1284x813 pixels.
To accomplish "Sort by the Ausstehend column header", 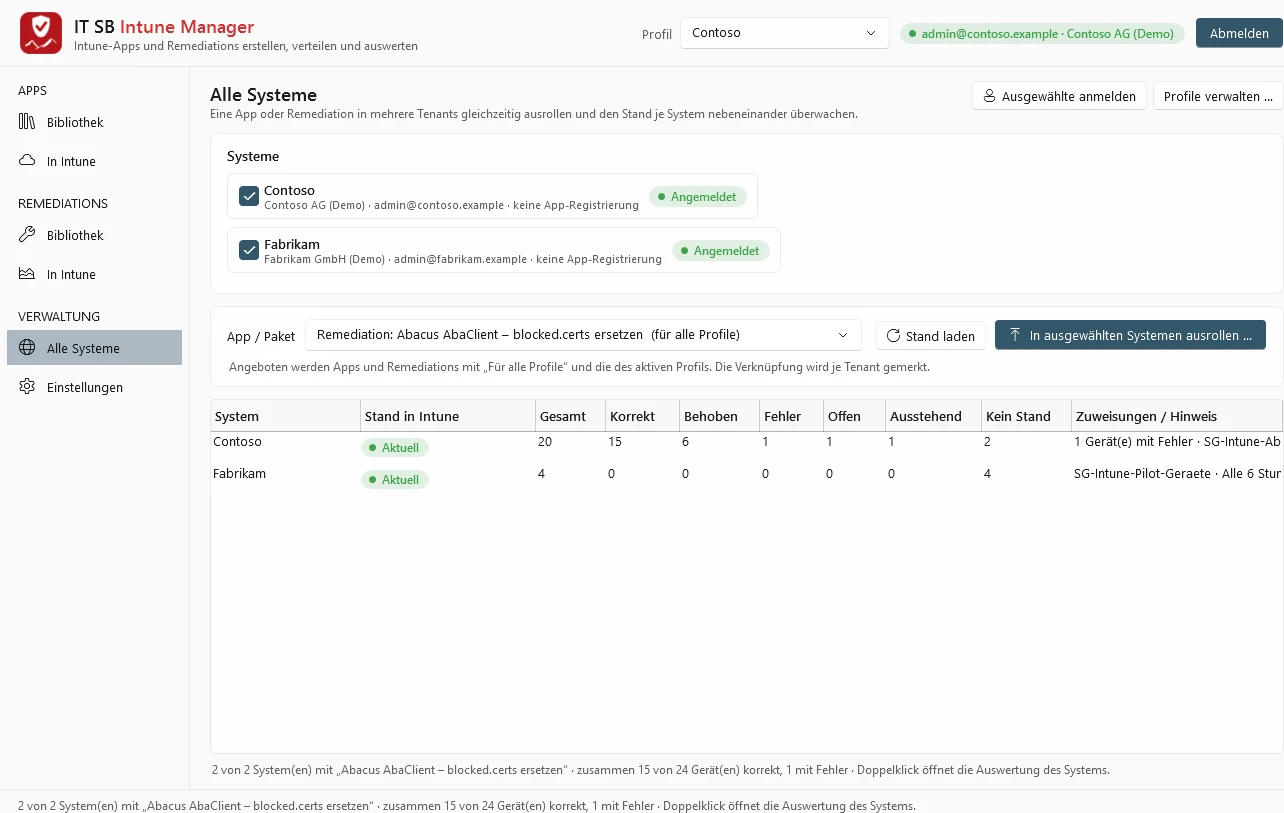I will click(933, 416).
